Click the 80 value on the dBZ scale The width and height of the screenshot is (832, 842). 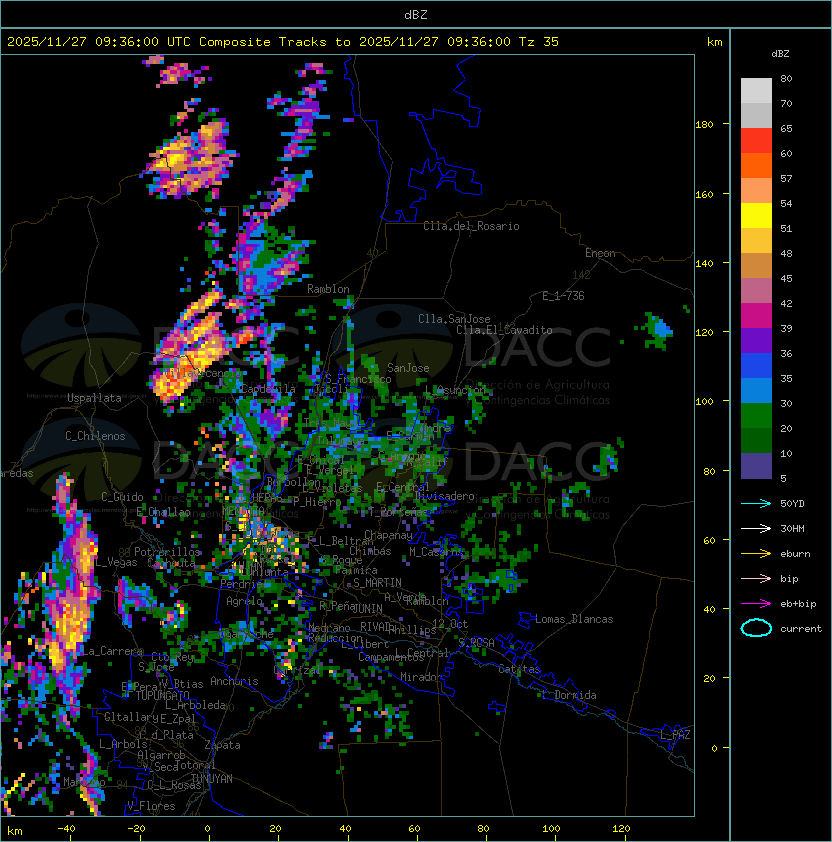pos(786,78)
